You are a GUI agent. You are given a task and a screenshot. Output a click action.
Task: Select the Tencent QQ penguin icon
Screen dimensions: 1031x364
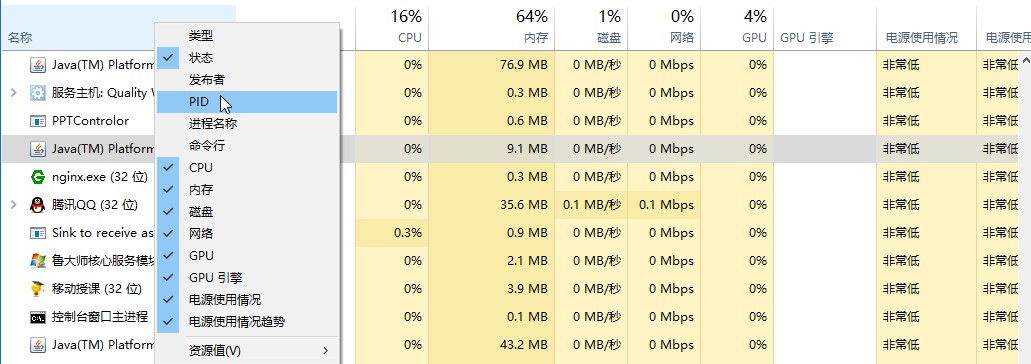37,205
